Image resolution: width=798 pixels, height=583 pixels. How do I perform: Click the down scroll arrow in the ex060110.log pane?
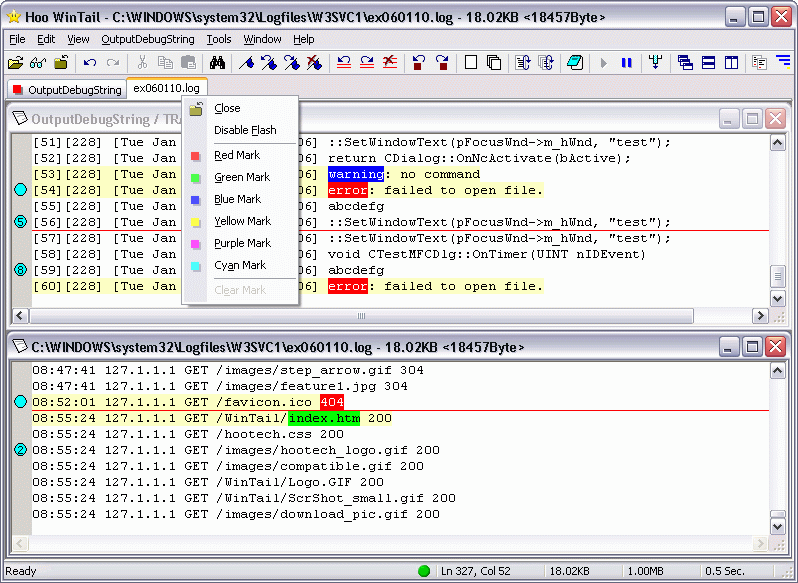click(778, 525)
